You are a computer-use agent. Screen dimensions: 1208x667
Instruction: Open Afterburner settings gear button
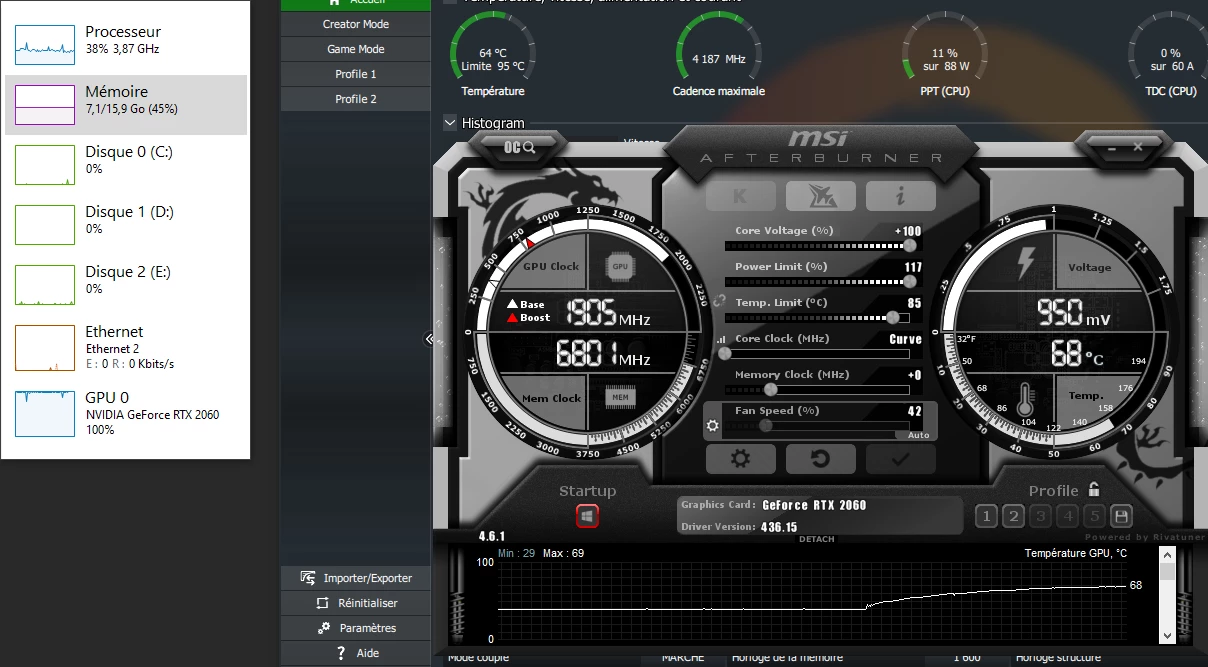point(740,459)
